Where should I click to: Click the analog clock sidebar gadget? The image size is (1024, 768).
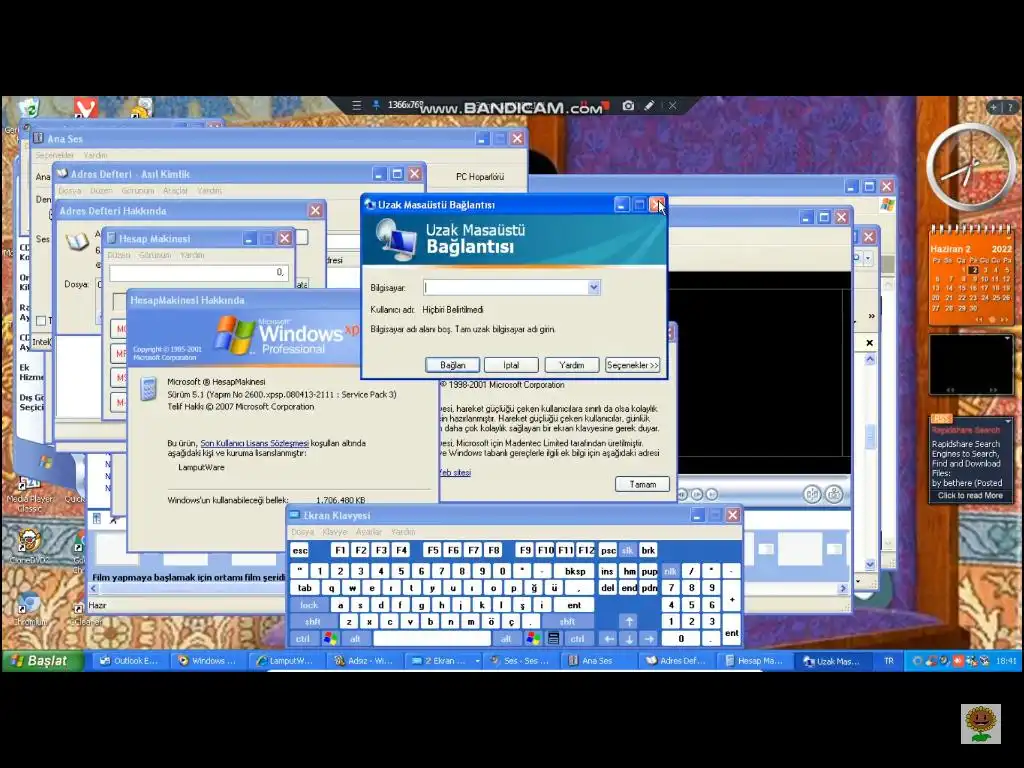(970, 167)
